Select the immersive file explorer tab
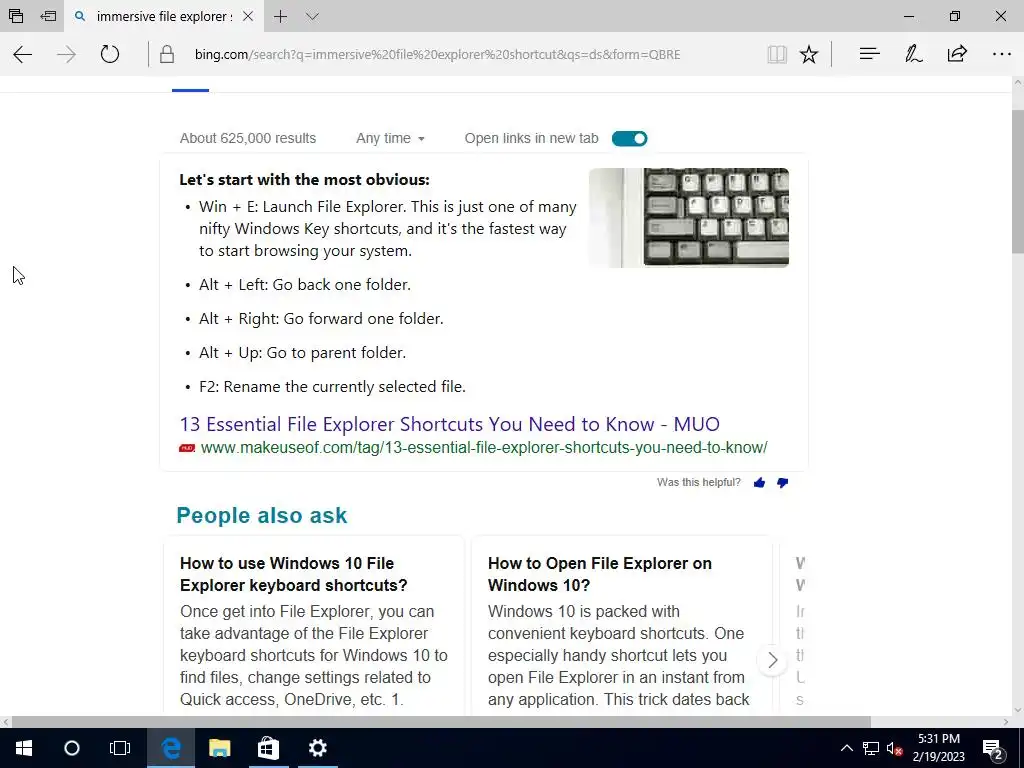This screenshot has width=1024, height=768. 163,16
